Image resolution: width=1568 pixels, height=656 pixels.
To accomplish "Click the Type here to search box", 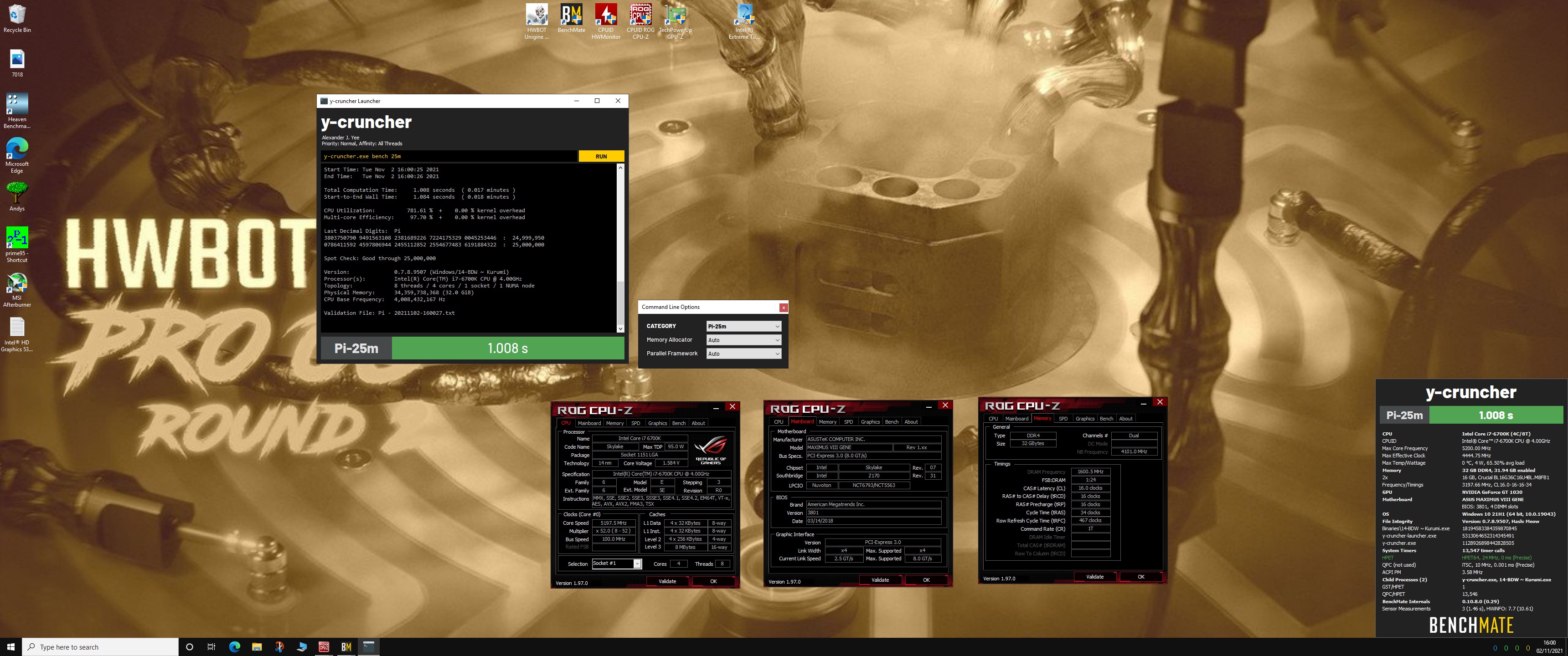I will [100, 647].
